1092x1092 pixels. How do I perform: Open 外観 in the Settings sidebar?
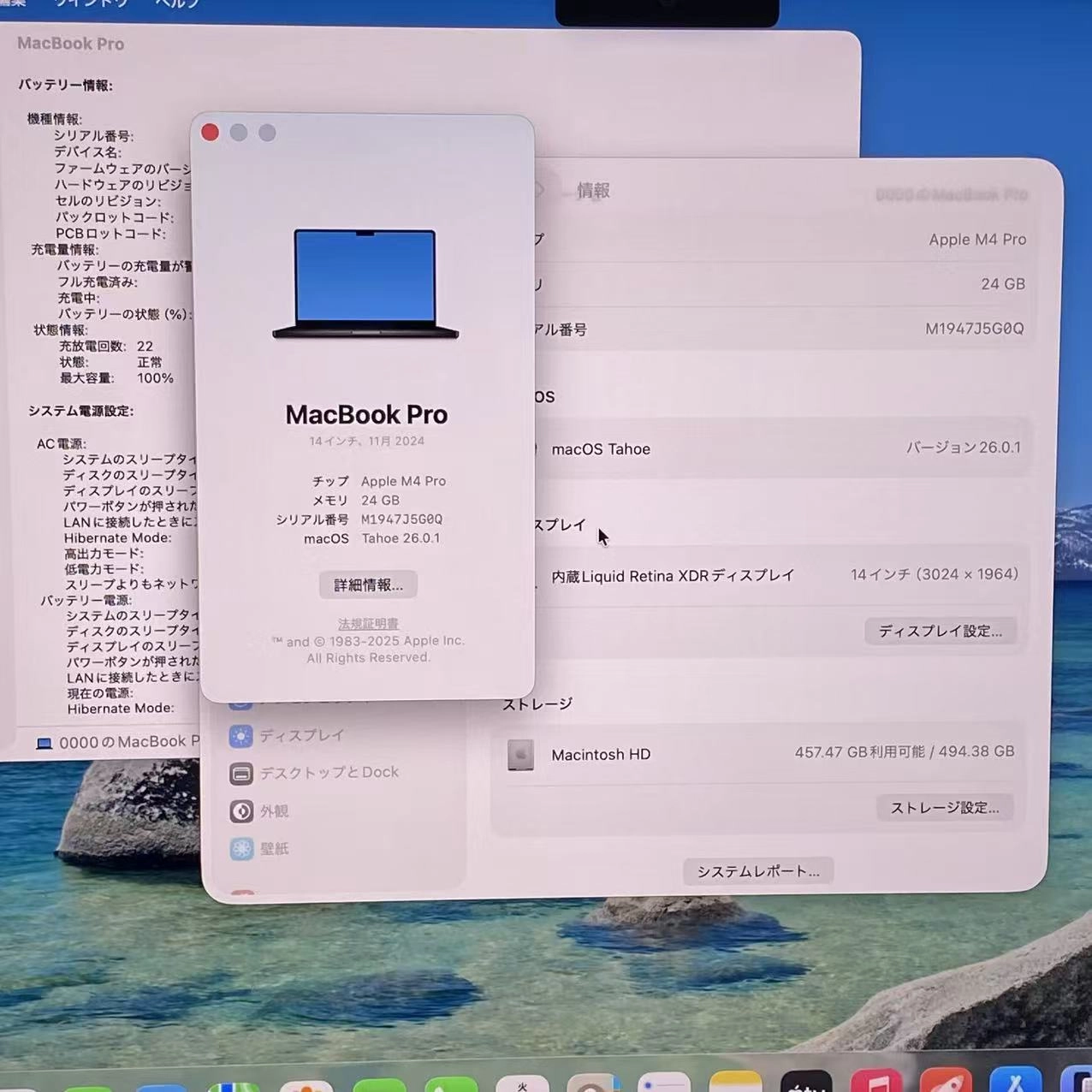[259, 810]
